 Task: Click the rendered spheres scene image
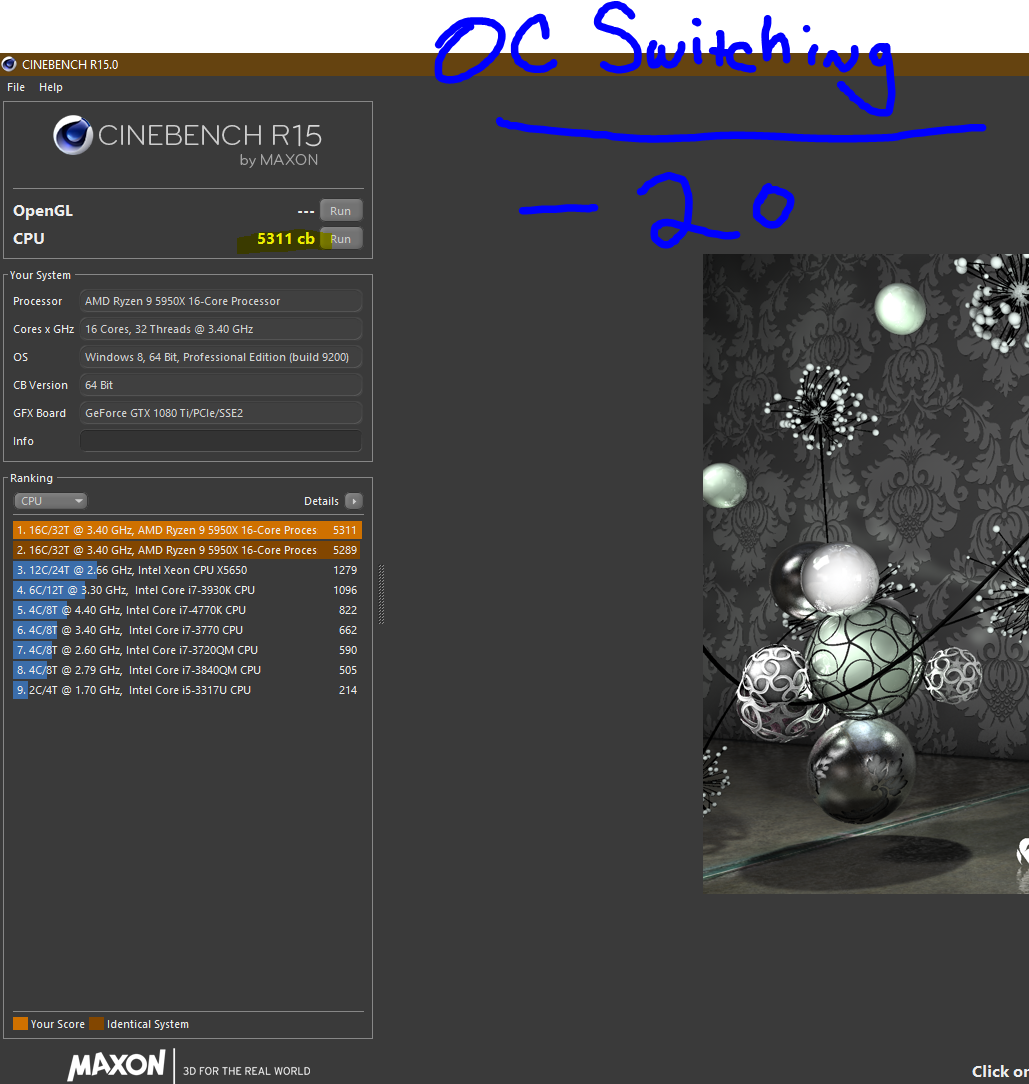pos(866,574)
